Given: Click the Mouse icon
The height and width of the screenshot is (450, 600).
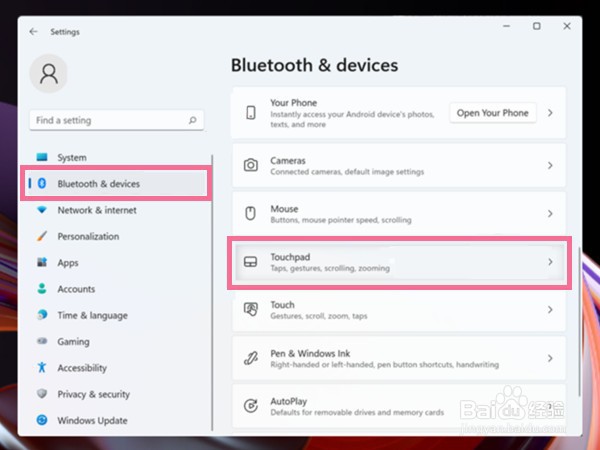Looking at the screenshot, I should pos(251,214).
